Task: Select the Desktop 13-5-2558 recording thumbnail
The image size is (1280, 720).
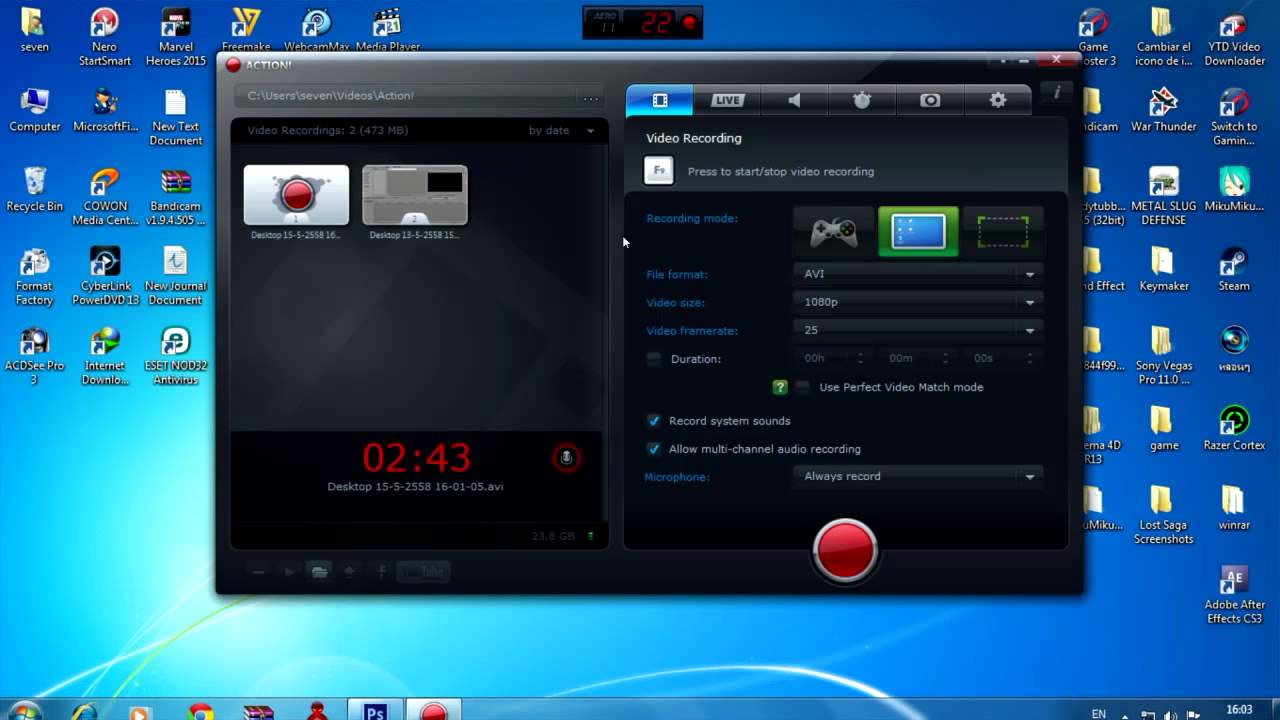Action: pyautogui.click(x=414, y=195)
